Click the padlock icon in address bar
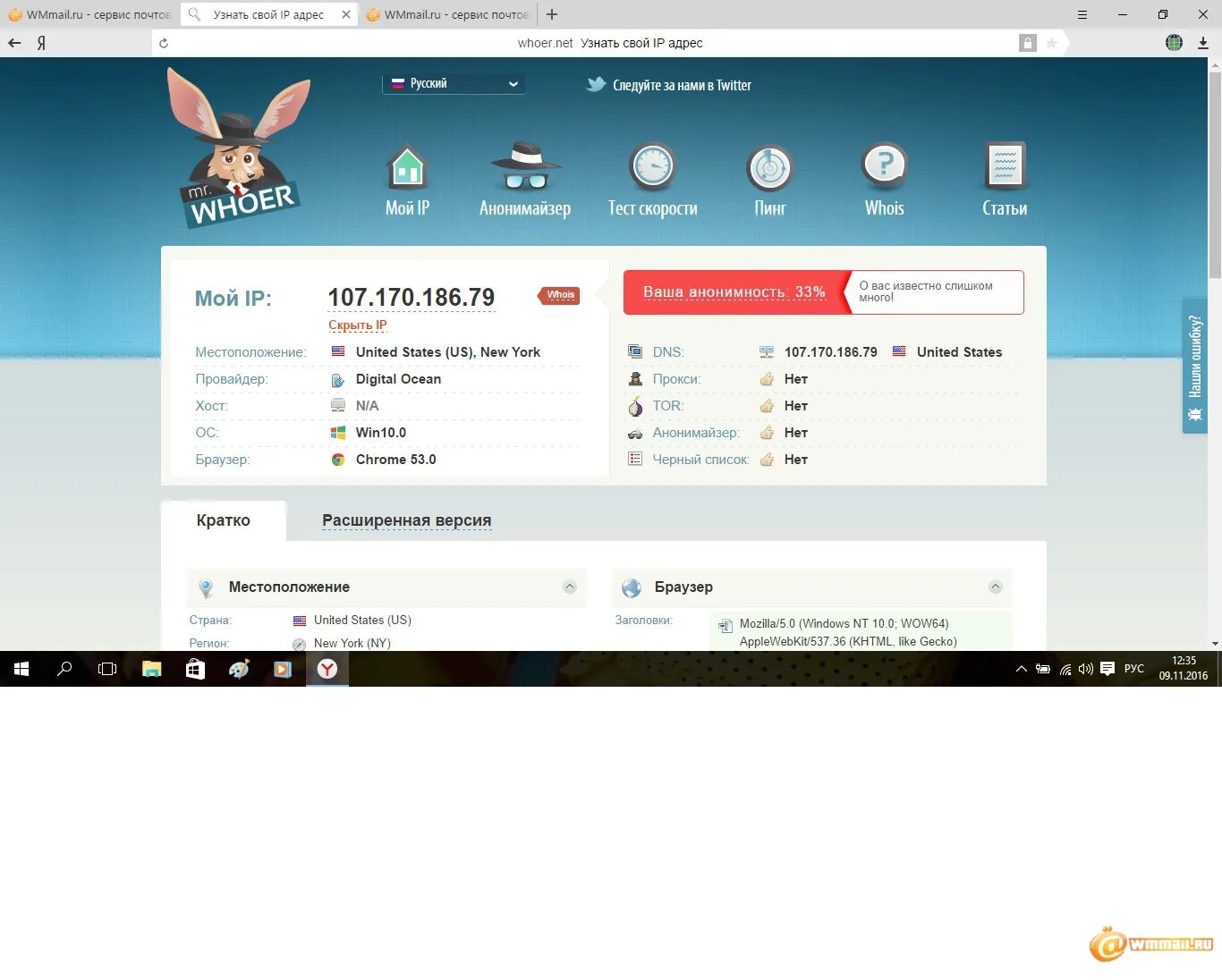Image resolution: width=1222 pixels, height=980 pixels. pyautogui.click(x=1028, y=43)
